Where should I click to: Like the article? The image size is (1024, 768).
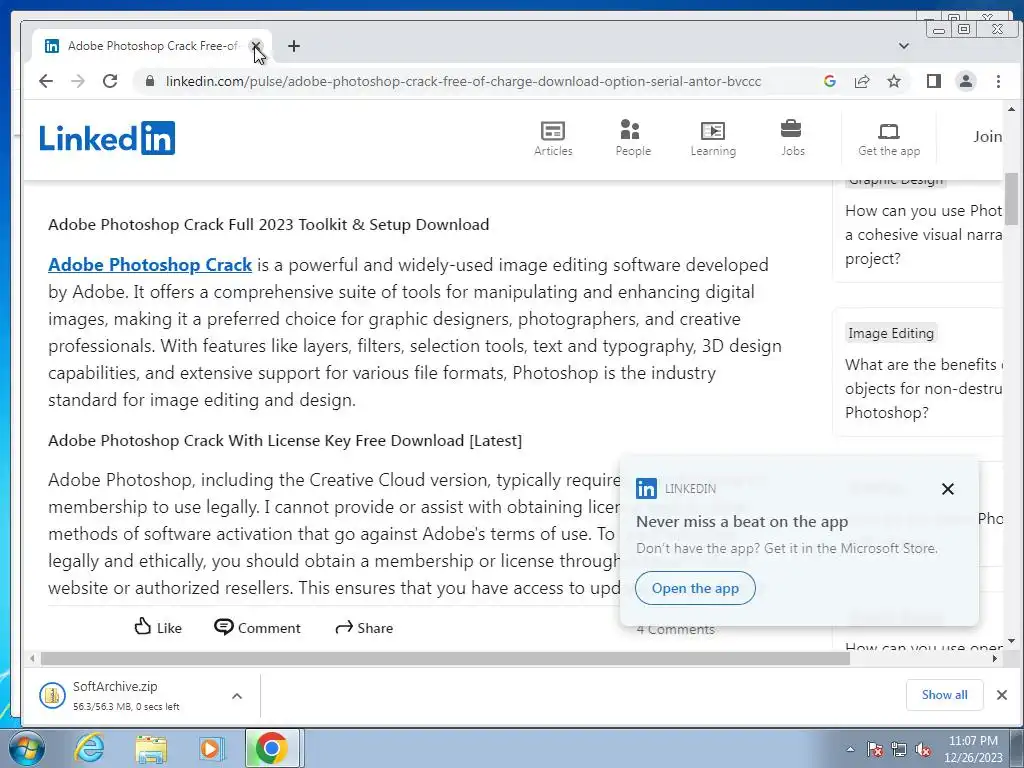[158, 628]
